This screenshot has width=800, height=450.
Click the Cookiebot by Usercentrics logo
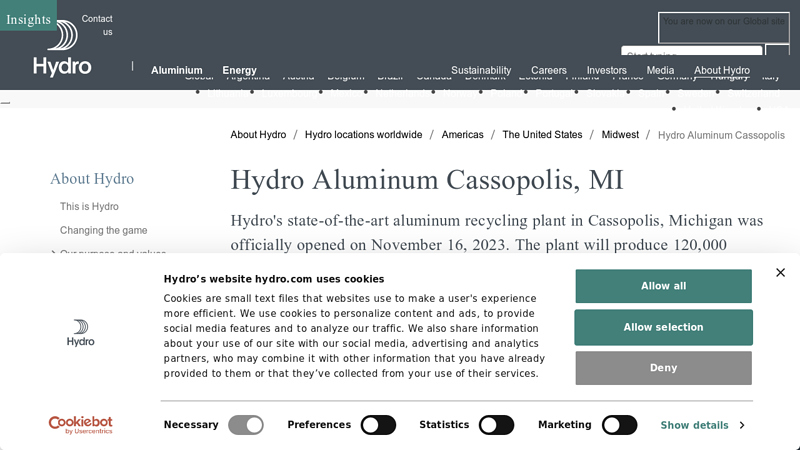(81, 424)
